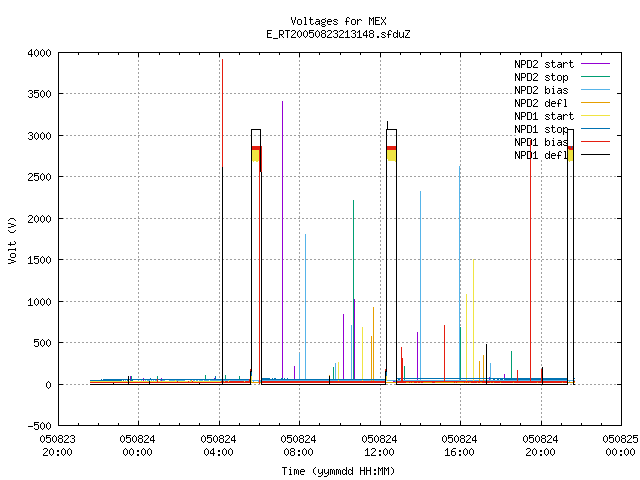Click the "050824 00:00" x-axis tick label
Screen dimensions: 640x480
click(138, 446)
